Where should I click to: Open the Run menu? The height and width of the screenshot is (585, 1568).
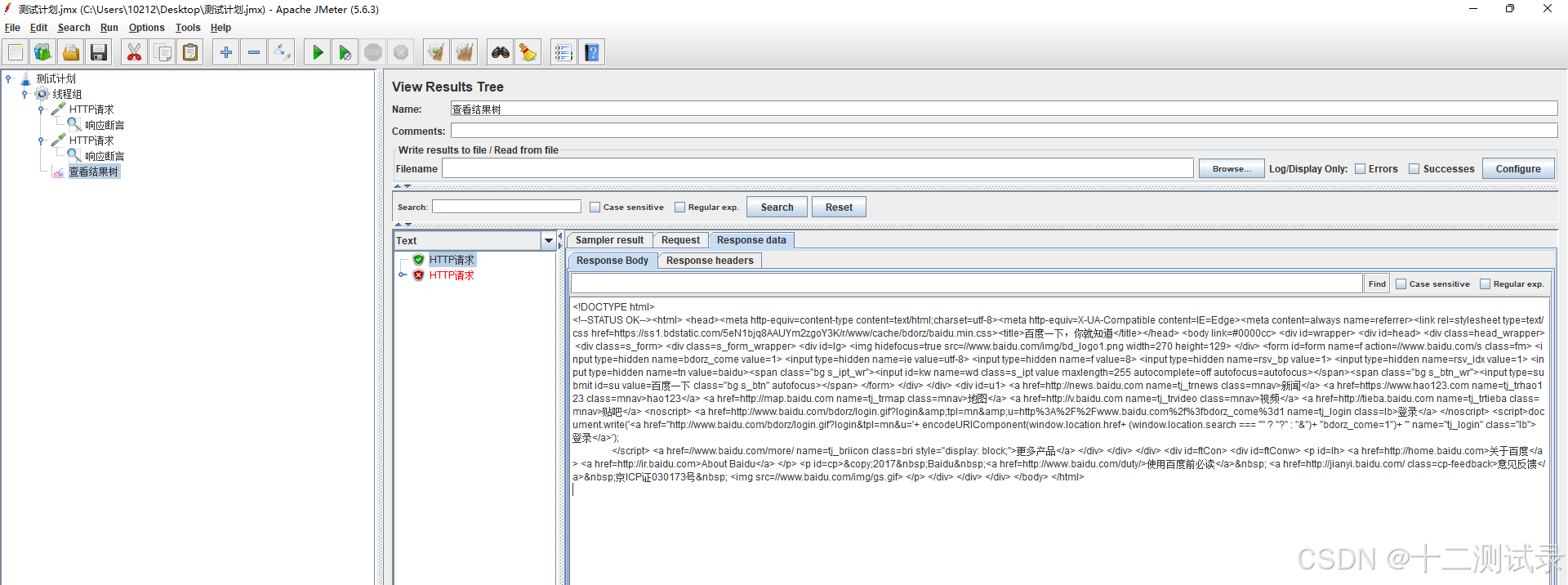pos(109,28)
